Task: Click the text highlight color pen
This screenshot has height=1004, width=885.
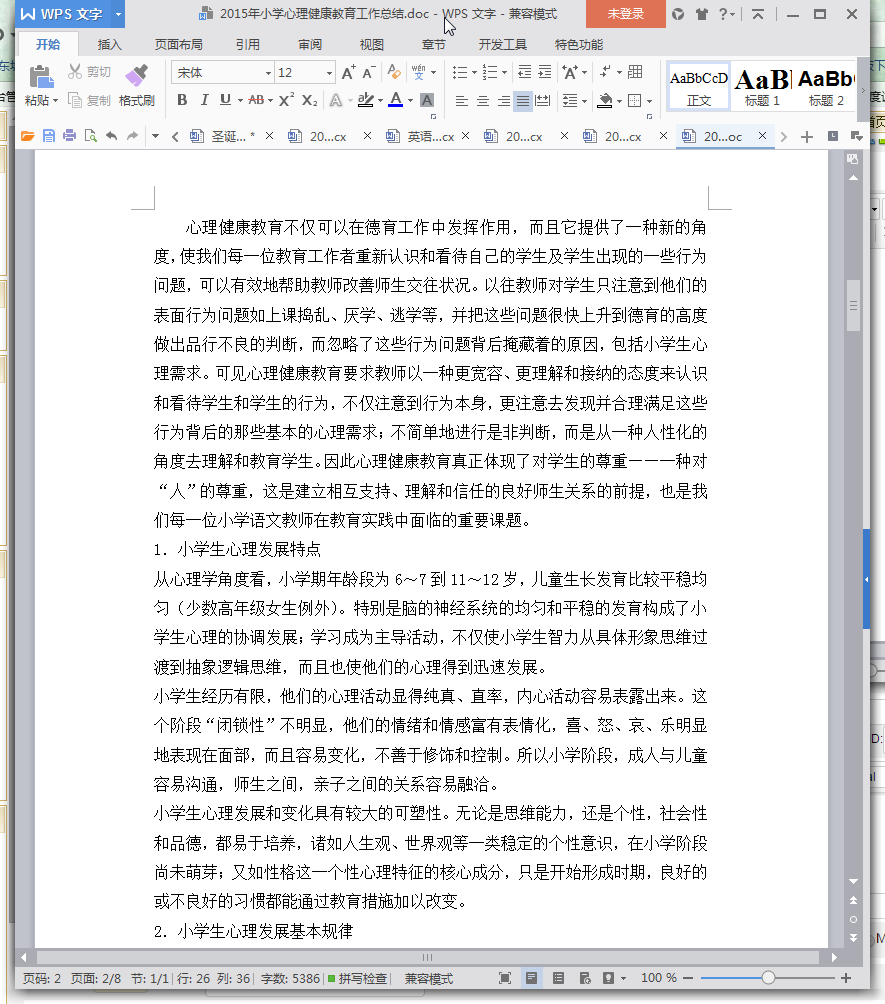Action: [366, 100]
